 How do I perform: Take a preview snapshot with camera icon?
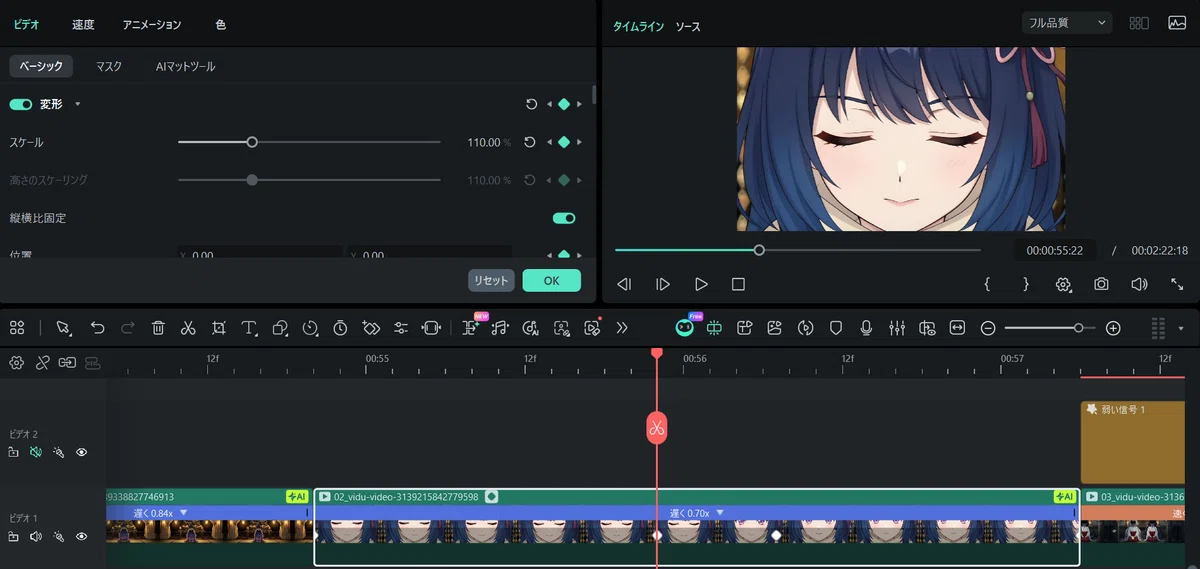[1101, 284]
